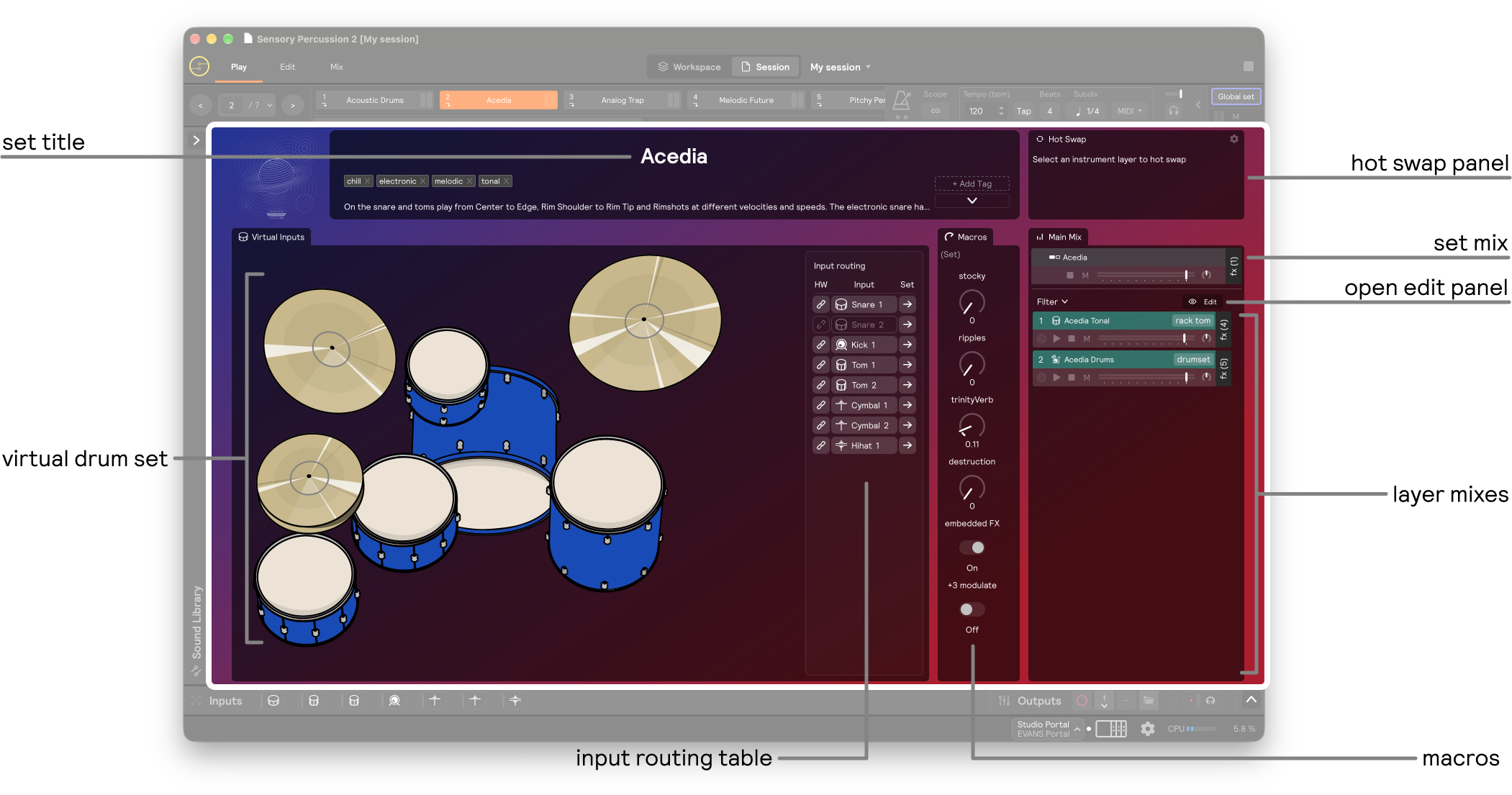This screenshot has height=795, width=1512.
Task: Click the kick drum input icon in bottom bar
Action: click(394, 700)
